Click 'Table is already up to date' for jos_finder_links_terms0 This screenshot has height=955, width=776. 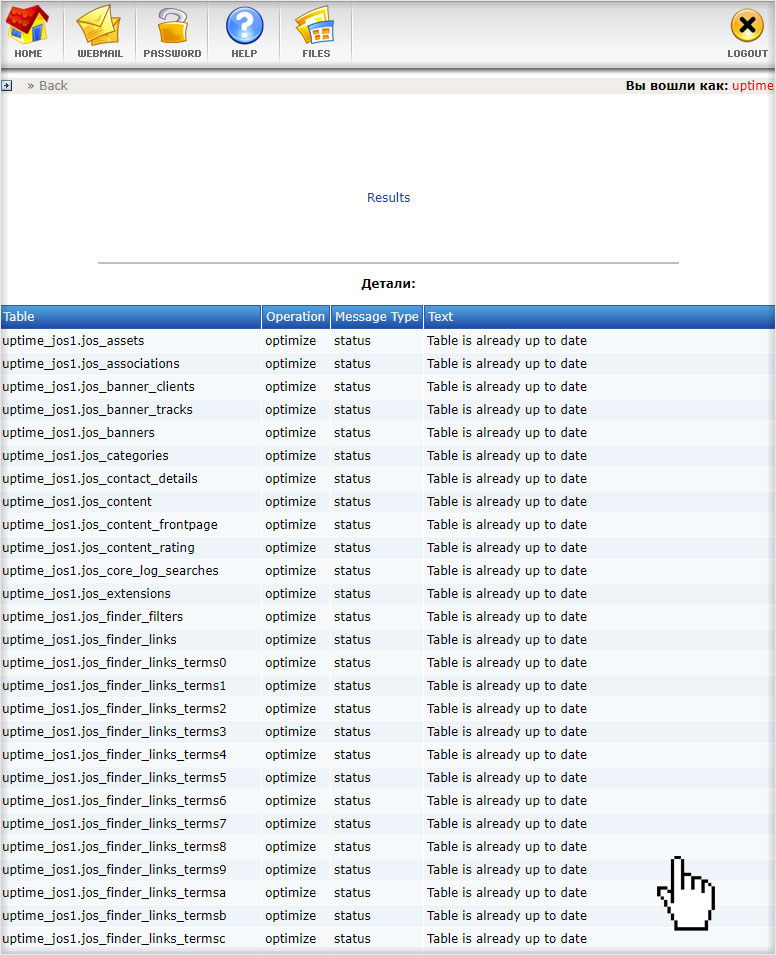[507, 663]
